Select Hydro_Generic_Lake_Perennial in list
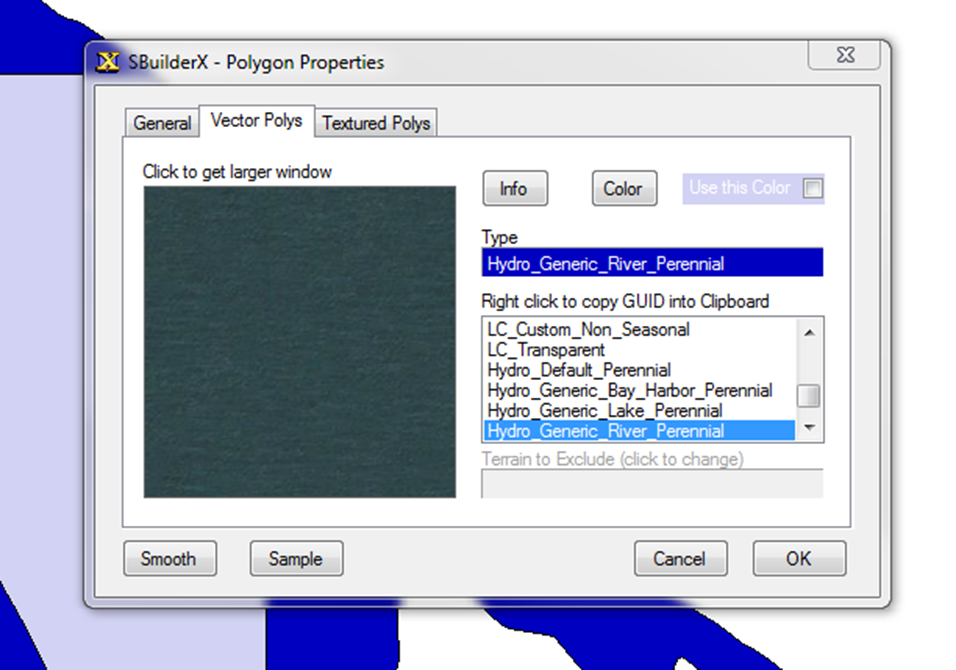 tap(604, 411)
